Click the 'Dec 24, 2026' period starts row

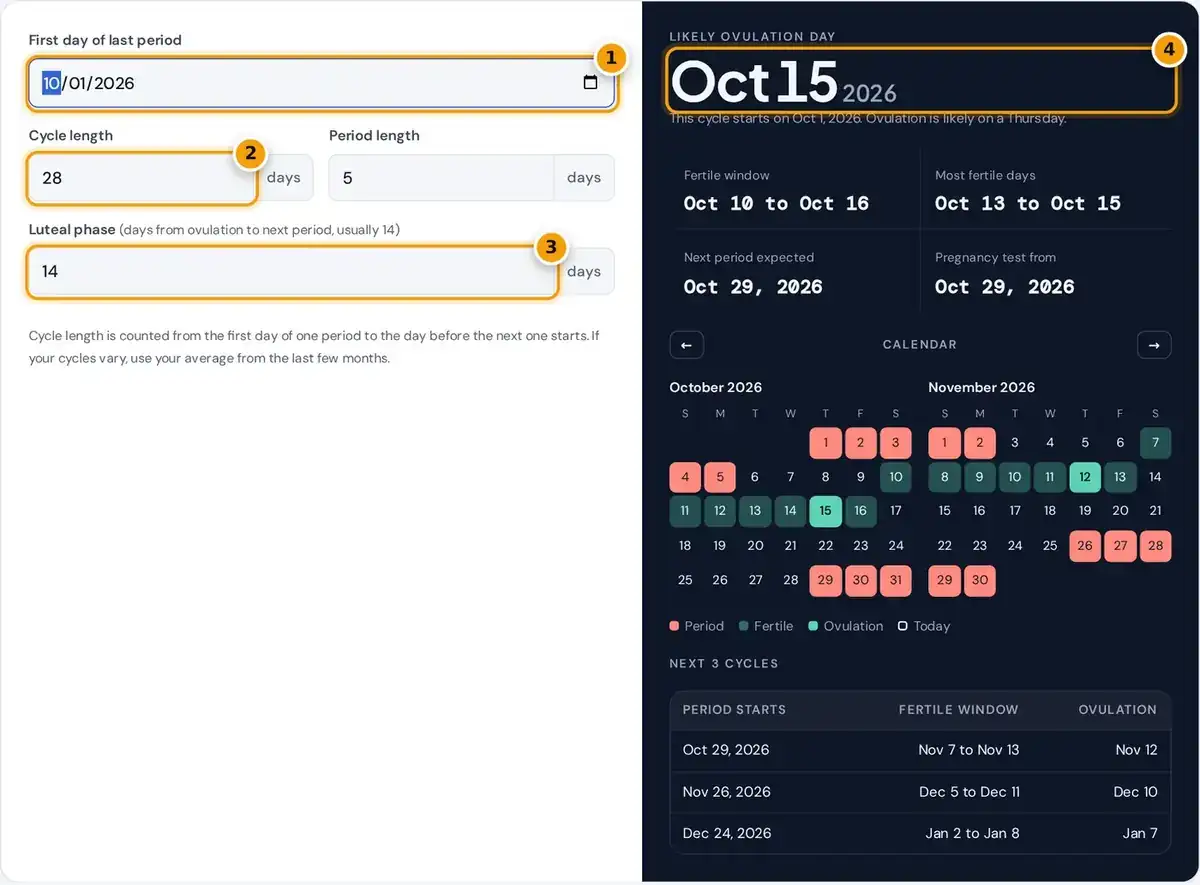coord(920,833)
